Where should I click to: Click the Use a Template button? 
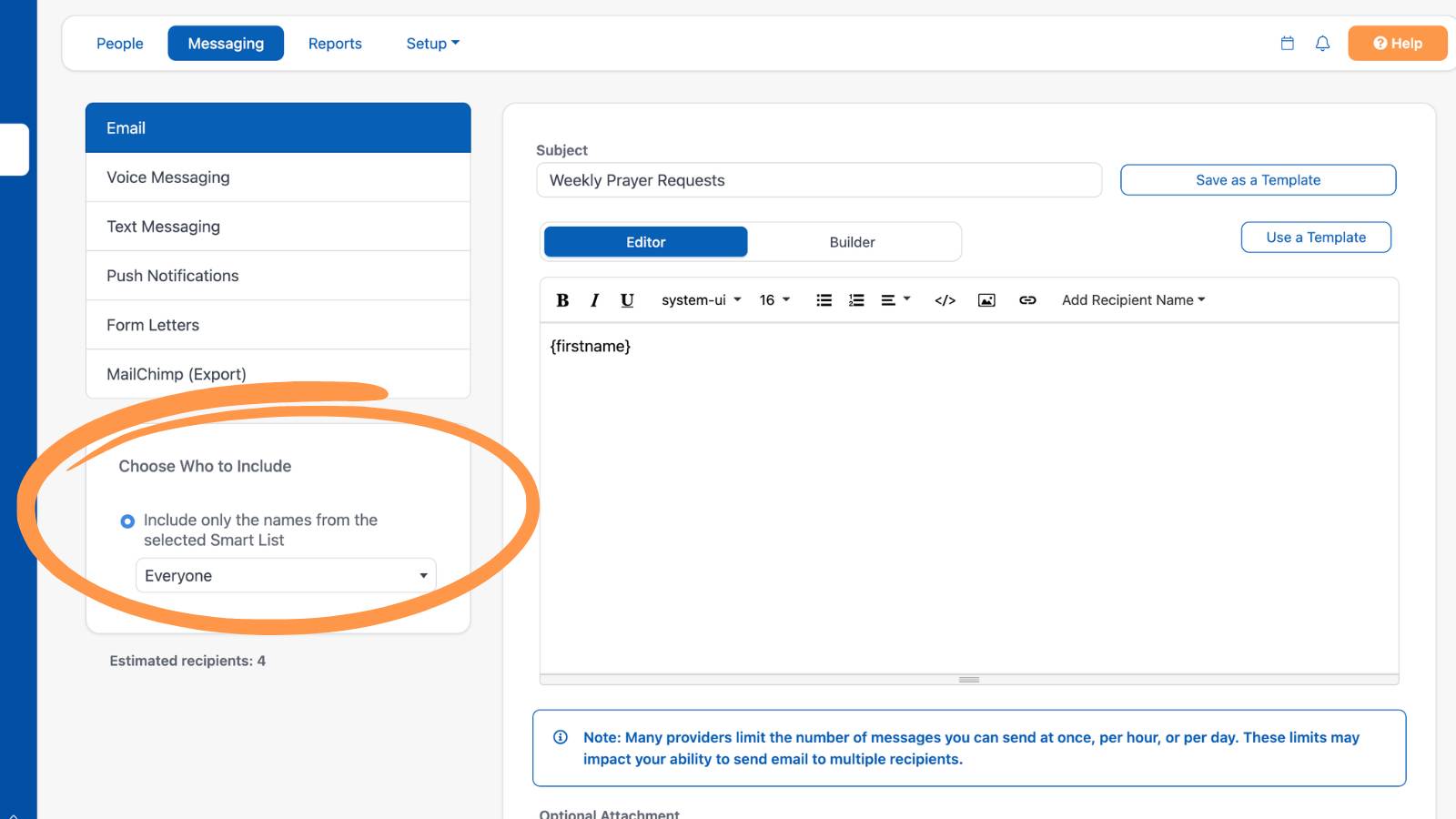pyautogui.click(x=1316, y=238)
